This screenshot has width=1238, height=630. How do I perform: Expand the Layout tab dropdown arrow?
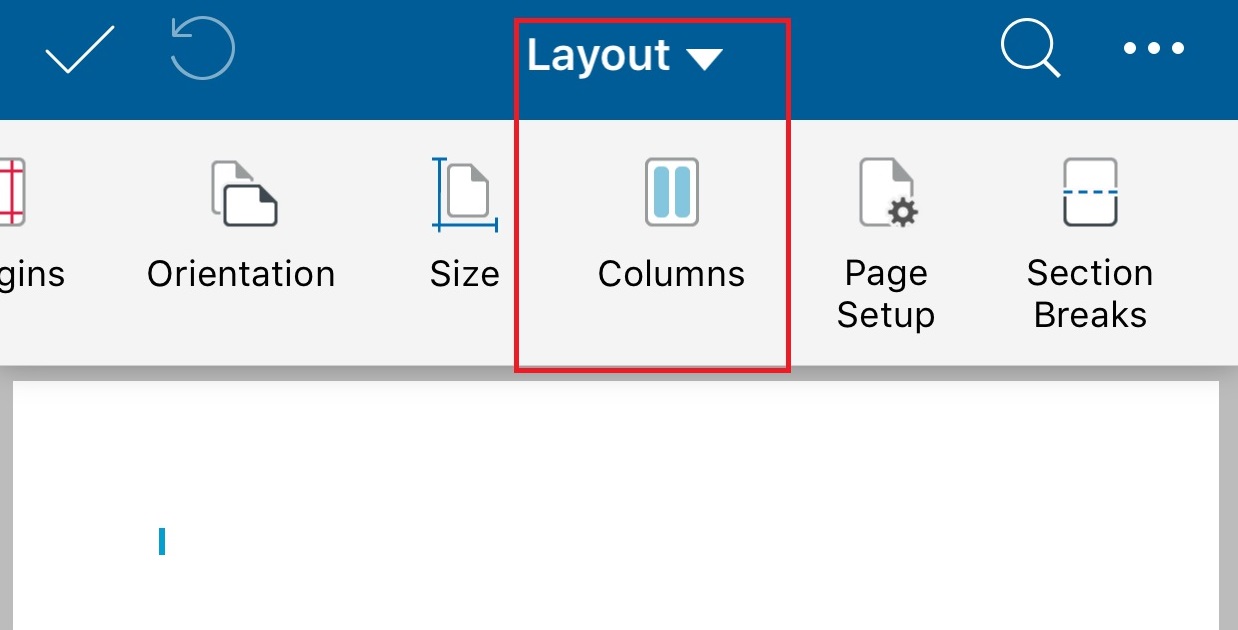(704, 60)
